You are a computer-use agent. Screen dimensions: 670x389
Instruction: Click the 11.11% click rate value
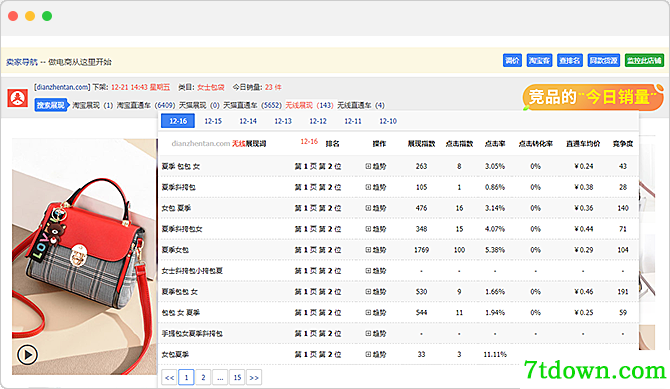click(x=495, y=354)
